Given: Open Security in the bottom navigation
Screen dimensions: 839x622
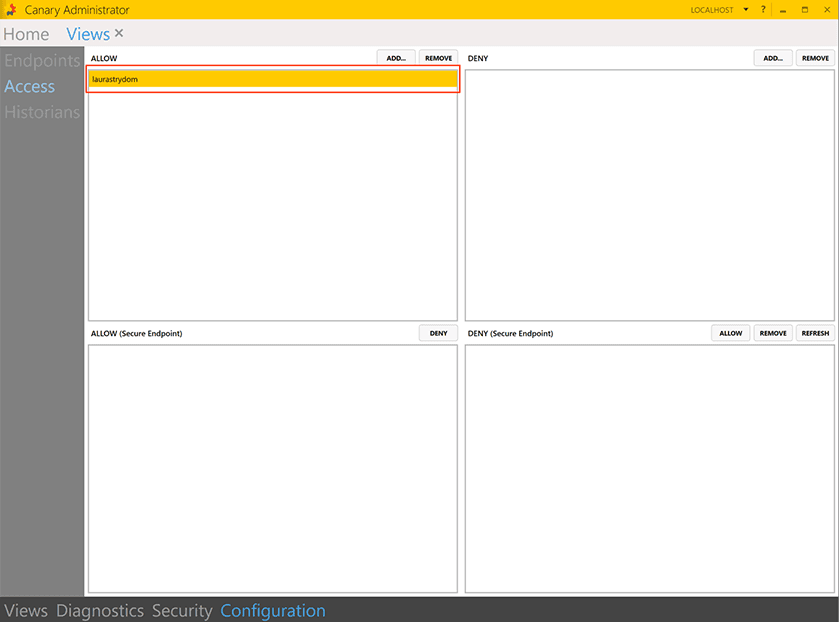Looking at the screenshot, I should [182, 610].
